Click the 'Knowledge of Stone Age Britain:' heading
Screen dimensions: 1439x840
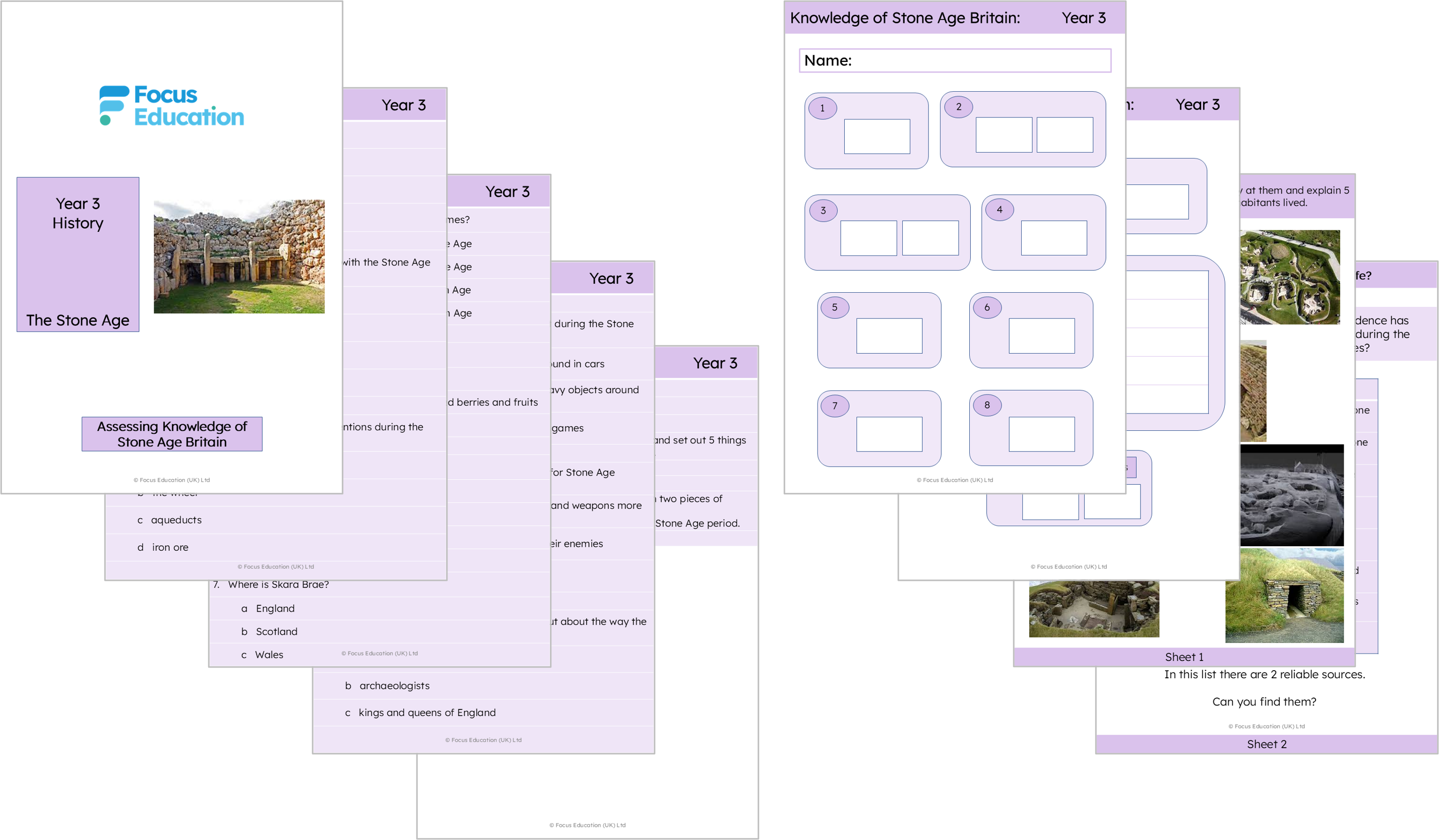point(905,18)
